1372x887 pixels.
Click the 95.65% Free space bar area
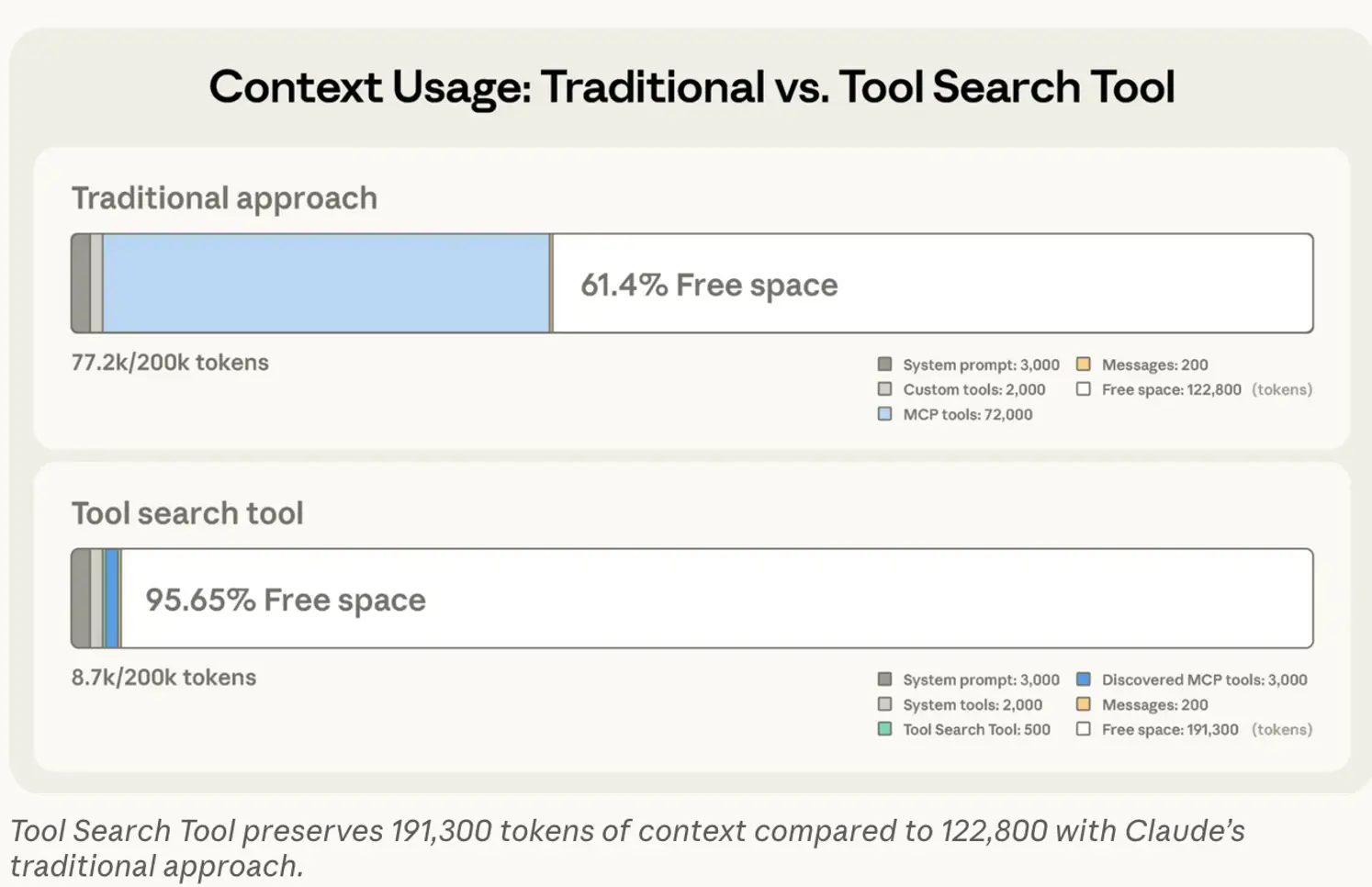(x=716, y=599)
